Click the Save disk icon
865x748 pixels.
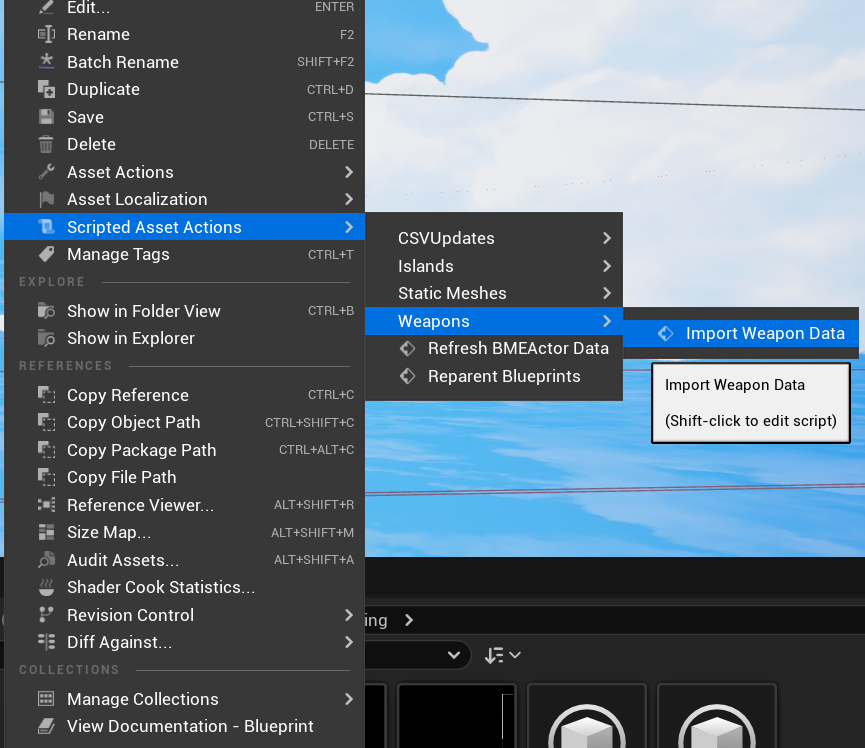46,117
